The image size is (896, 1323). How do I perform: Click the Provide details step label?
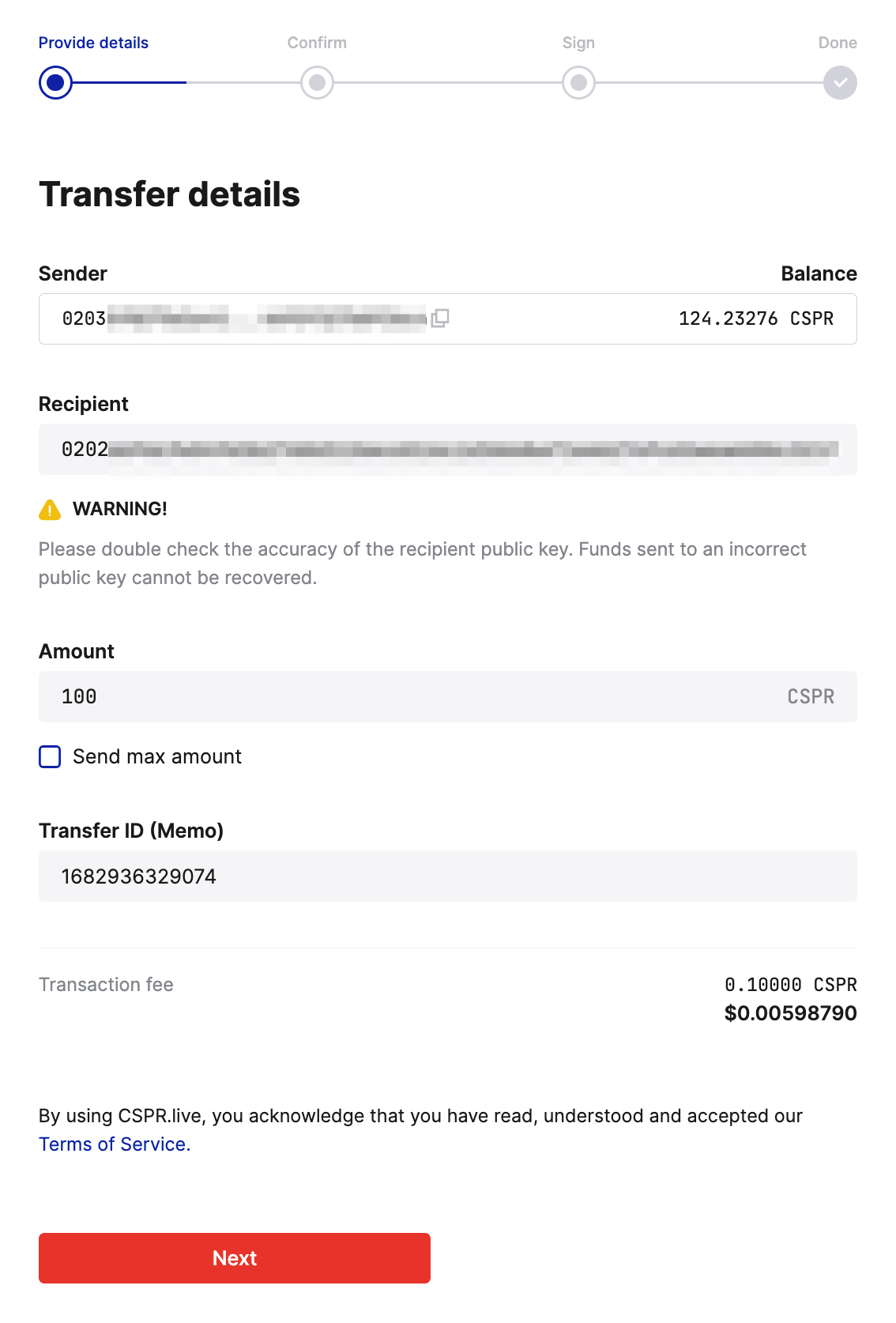[92, 42]
